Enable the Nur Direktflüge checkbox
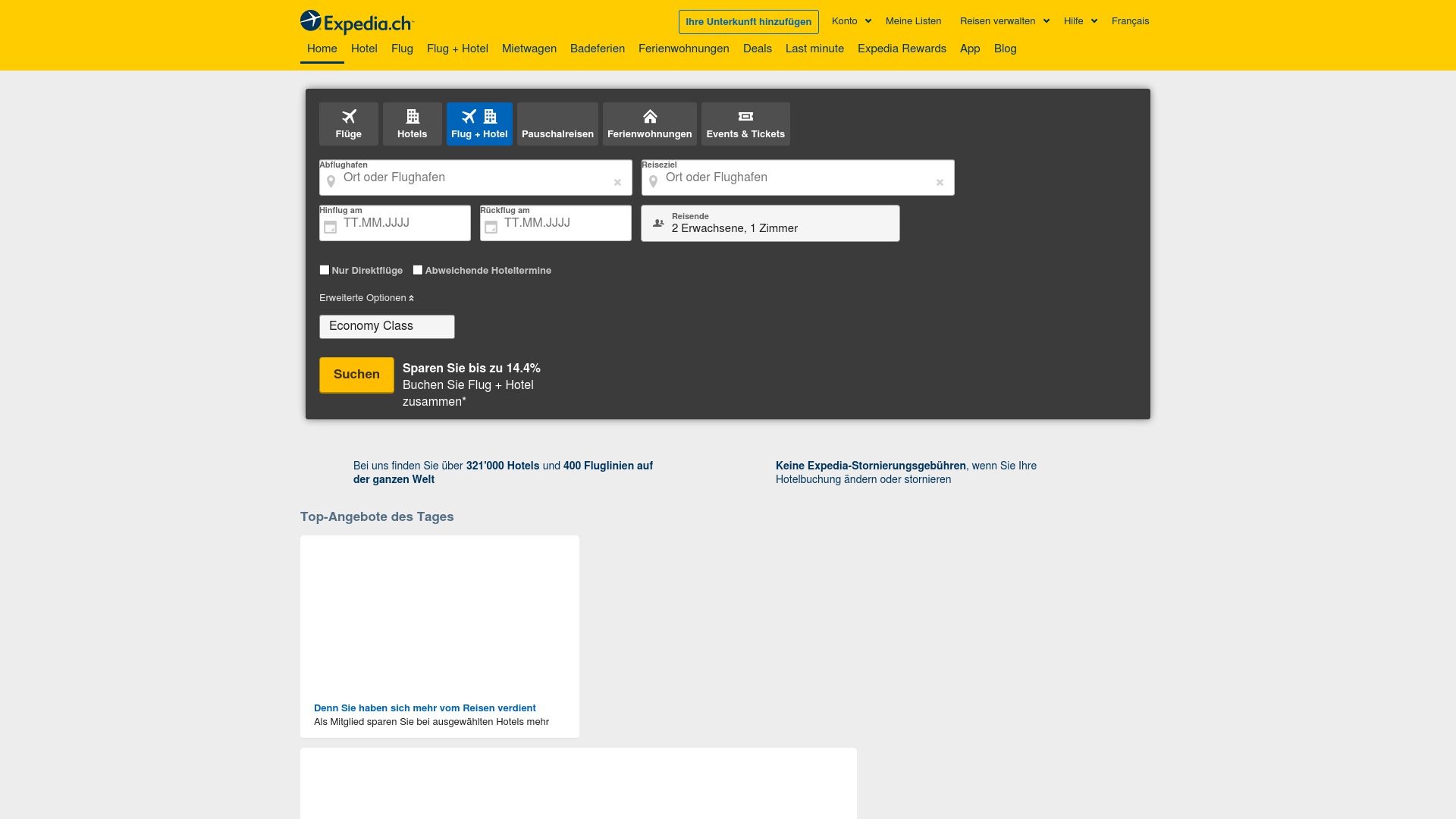Screen dimensions: 1456x819 coord(325,269)
